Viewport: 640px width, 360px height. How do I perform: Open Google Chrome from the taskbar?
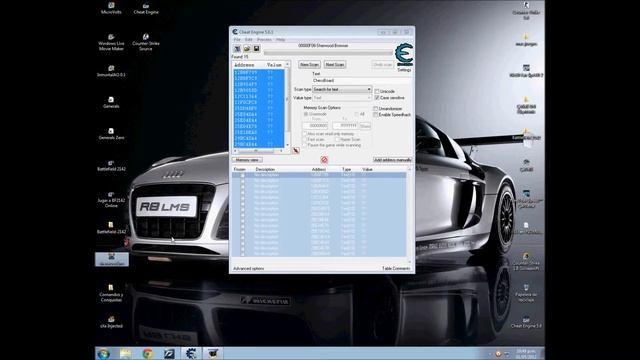click(148, 353)
